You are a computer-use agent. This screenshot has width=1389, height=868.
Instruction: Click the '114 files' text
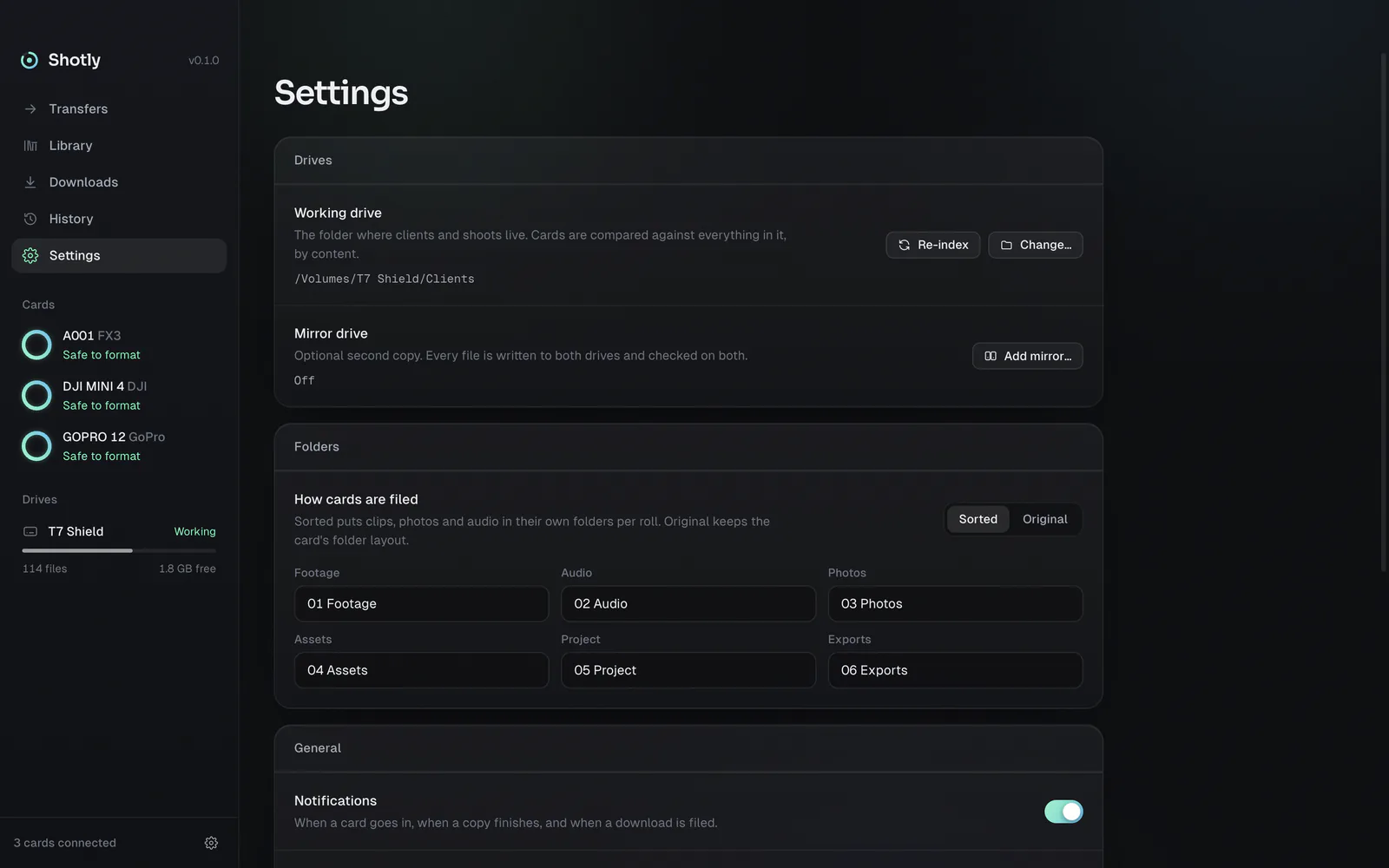pos(45,569)
